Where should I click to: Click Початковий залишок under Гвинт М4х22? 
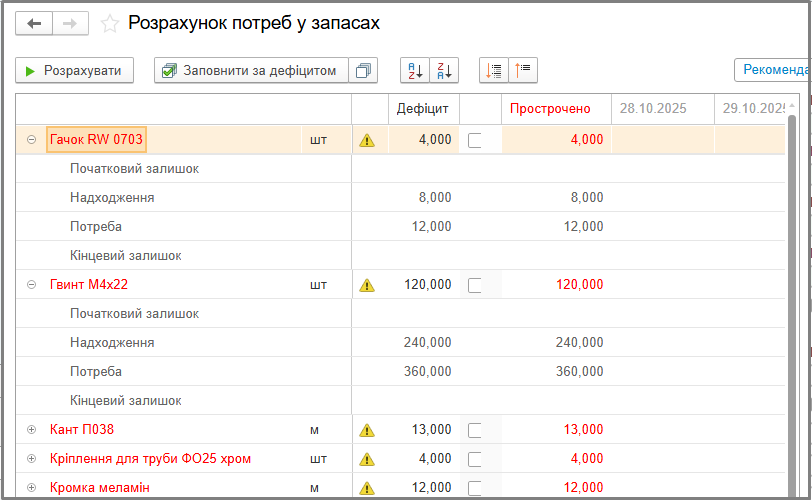(x=134, y=314)
